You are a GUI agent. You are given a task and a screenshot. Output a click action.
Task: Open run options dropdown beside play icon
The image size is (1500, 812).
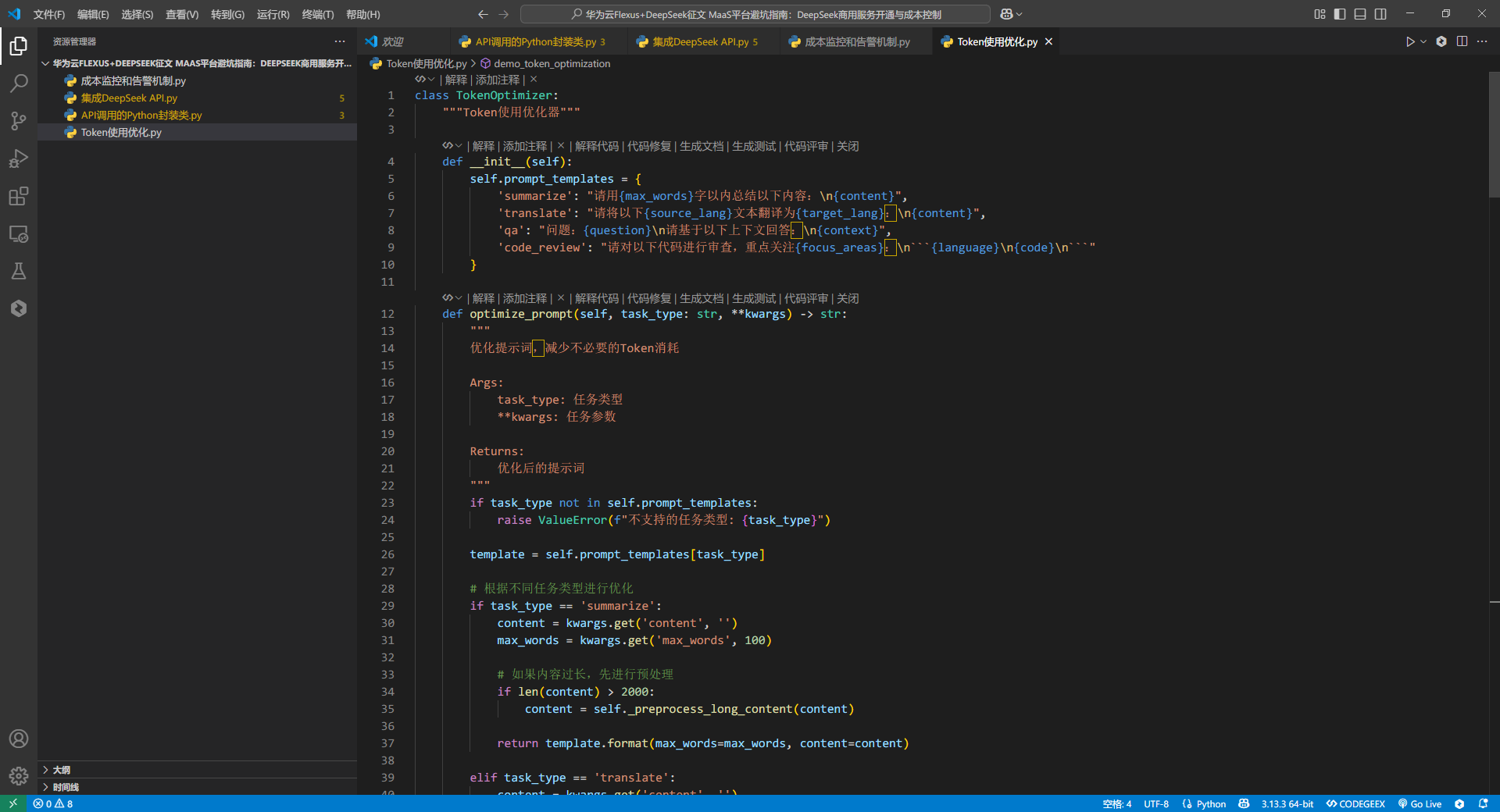1423,41
